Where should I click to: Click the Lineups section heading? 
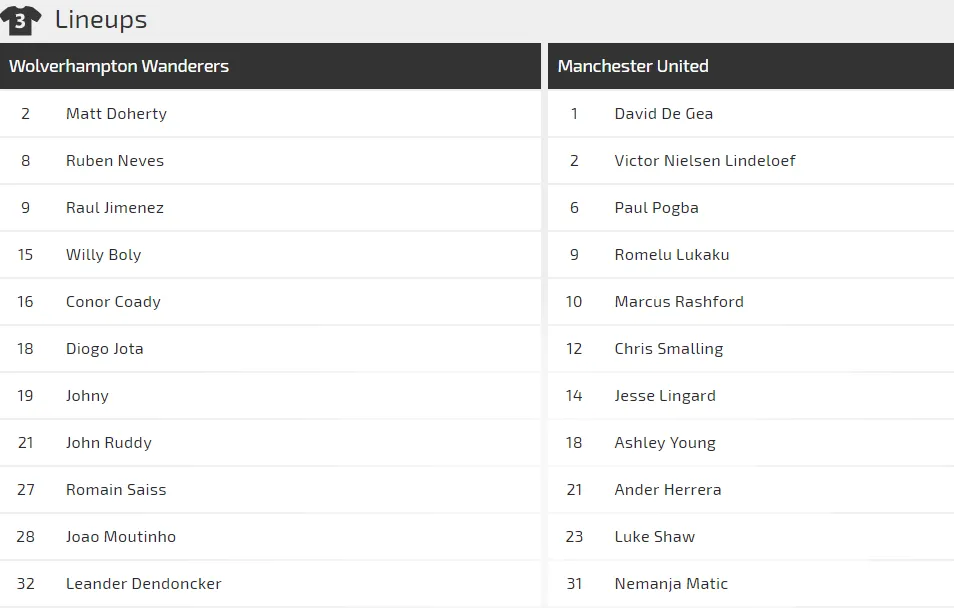pos(101,19)
